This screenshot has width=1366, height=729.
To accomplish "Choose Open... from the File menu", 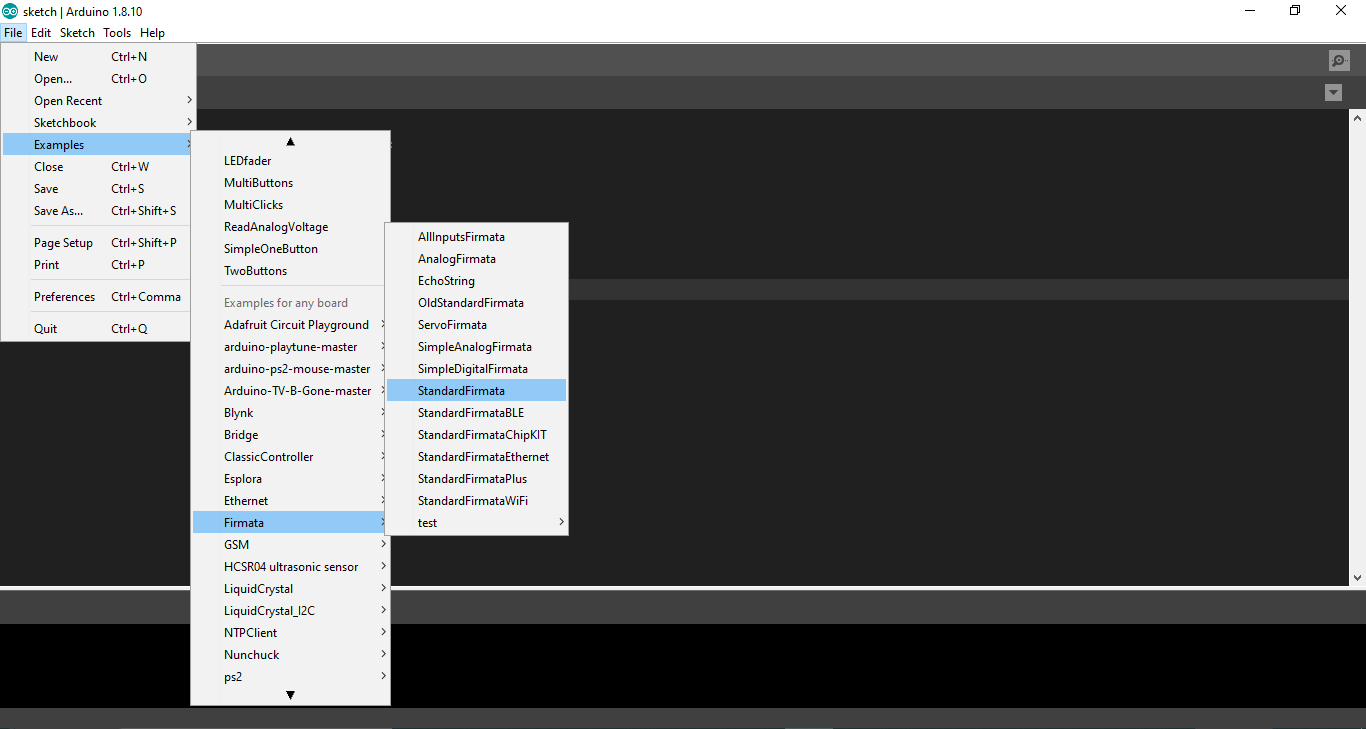I will 98,79.
